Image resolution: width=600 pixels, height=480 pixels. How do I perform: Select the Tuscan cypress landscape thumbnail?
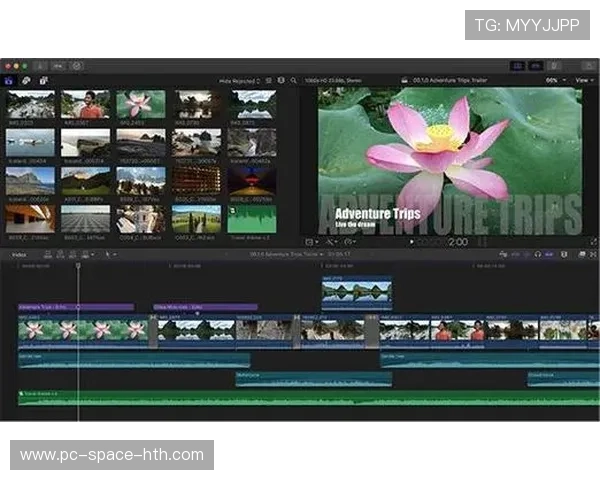[196, 219]
